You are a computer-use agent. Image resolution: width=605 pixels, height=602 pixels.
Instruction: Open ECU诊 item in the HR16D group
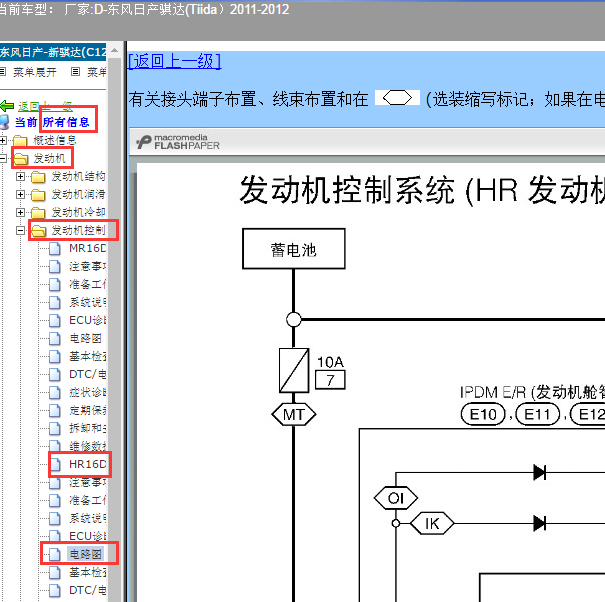[88, 536]
